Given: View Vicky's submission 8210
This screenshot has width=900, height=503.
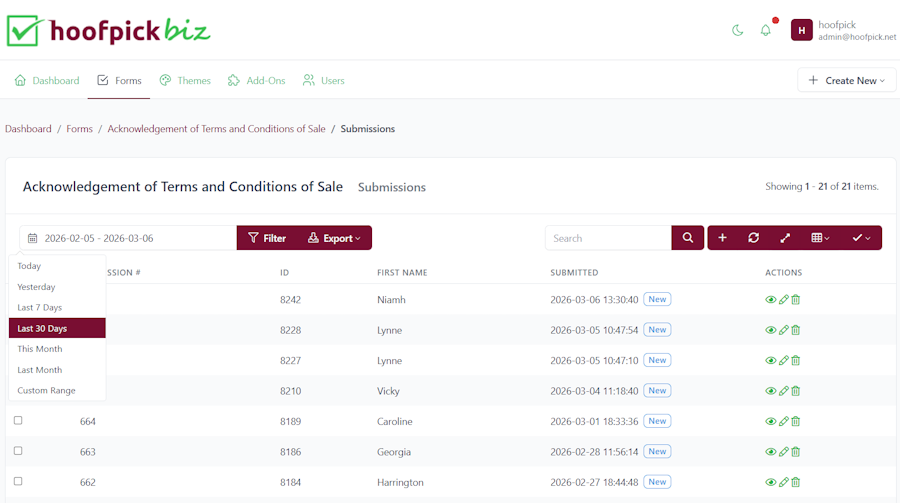Looking at the screenshot, I should [770, 391].
